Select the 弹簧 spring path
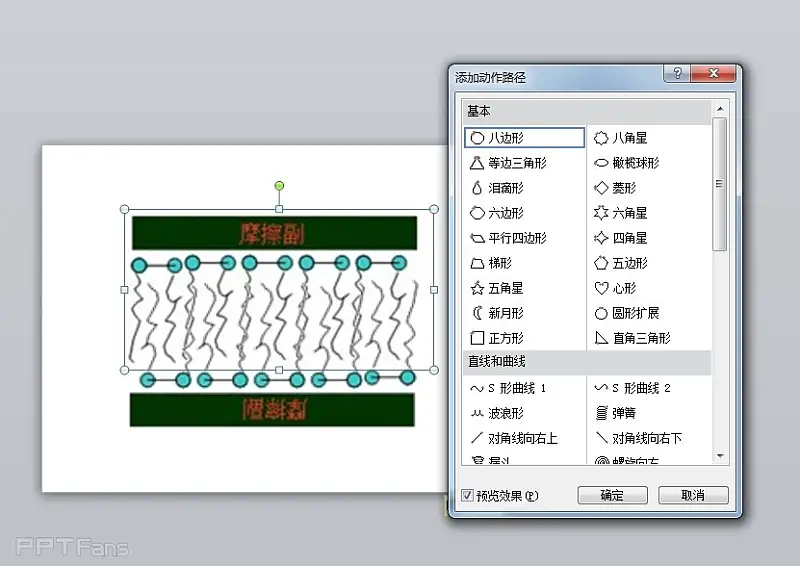 point(623,413)
